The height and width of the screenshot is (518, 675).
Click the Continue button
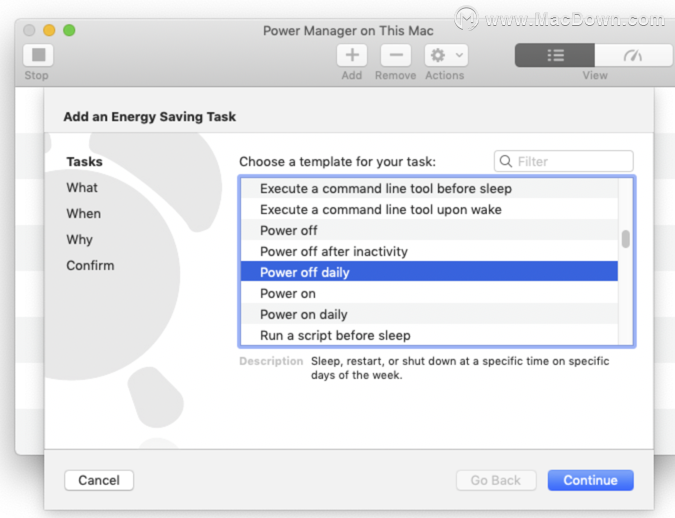pyautogui.click(x=590, y=480)
